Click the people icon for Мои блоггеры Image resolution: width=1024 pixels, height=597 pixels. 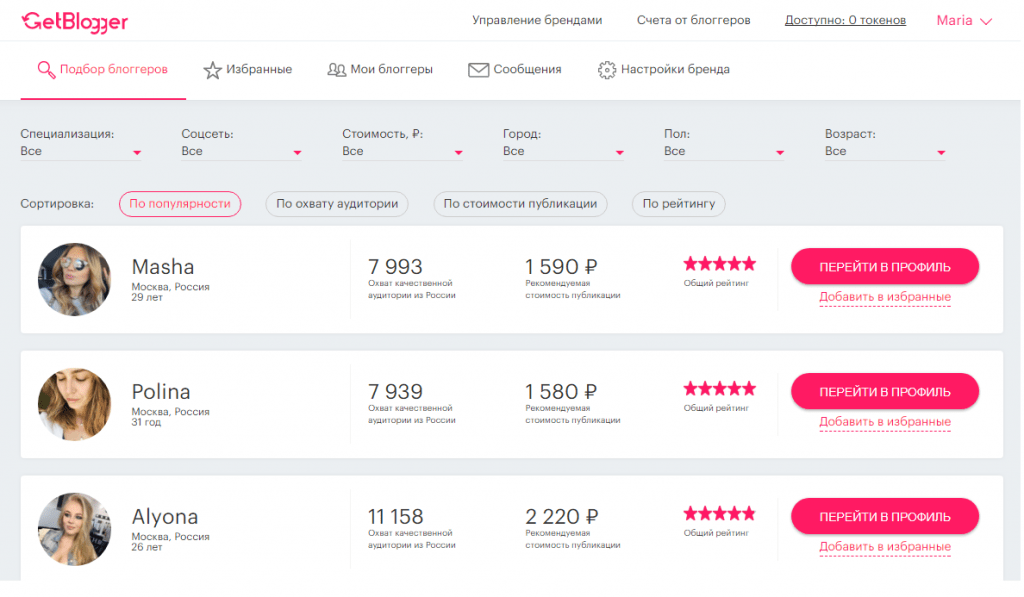pyautogui.click(x=336, y=70)
